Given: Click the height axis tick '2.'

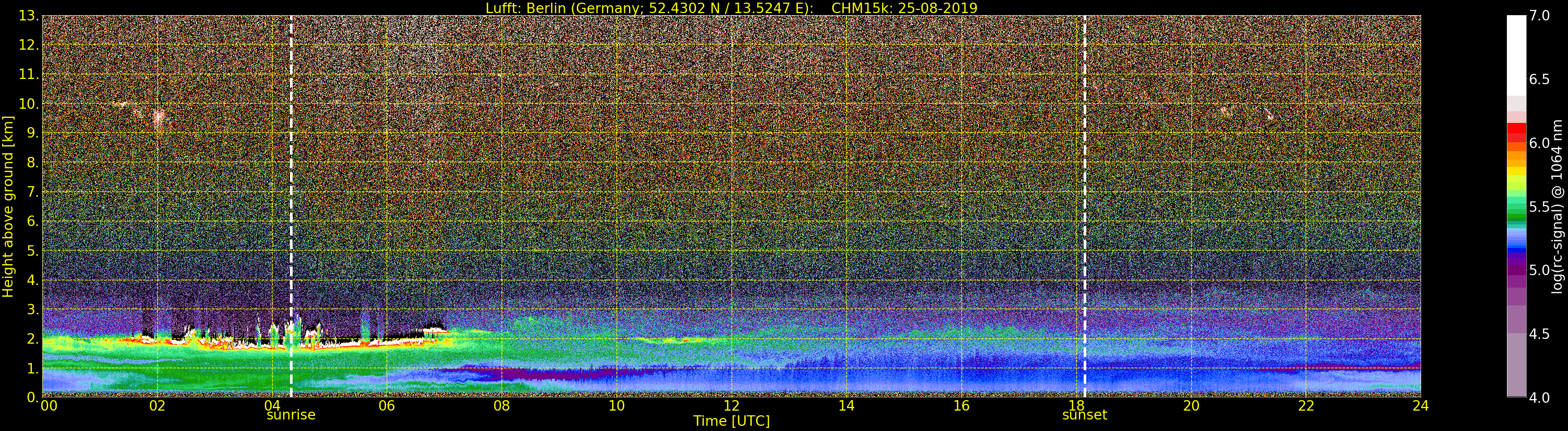Looking at the screenshot, I should point(33,339).
